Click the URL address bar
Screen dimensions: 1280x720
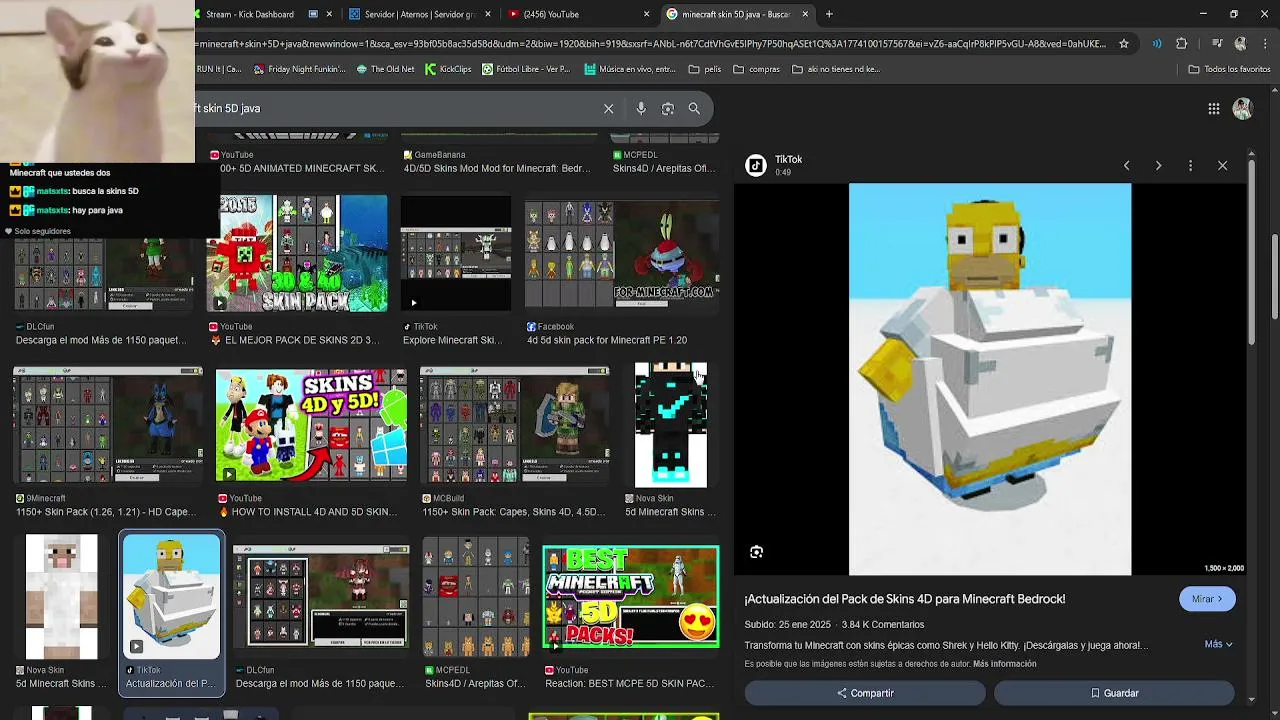click(650, 44)
